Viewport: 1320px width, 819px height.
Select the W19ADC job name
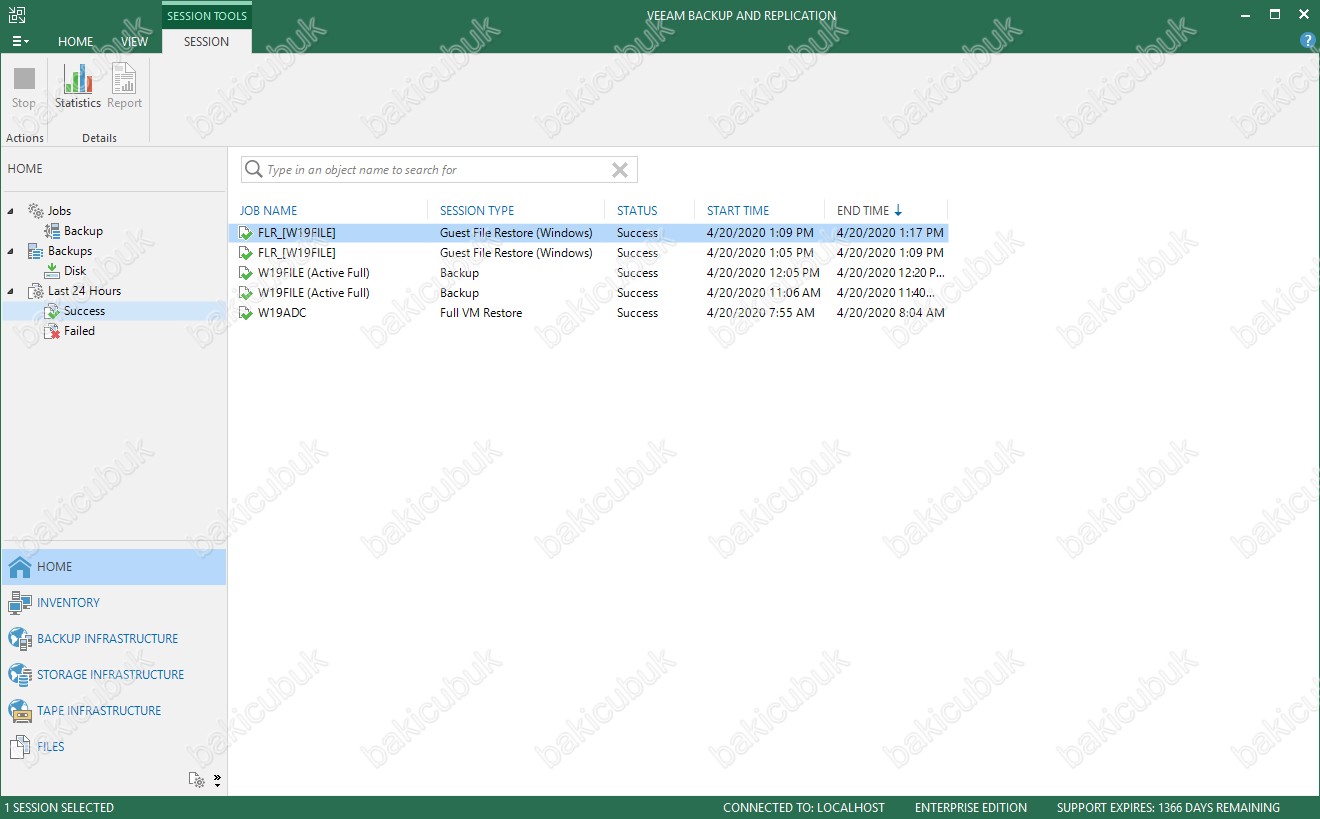click(x=280, y=313)
